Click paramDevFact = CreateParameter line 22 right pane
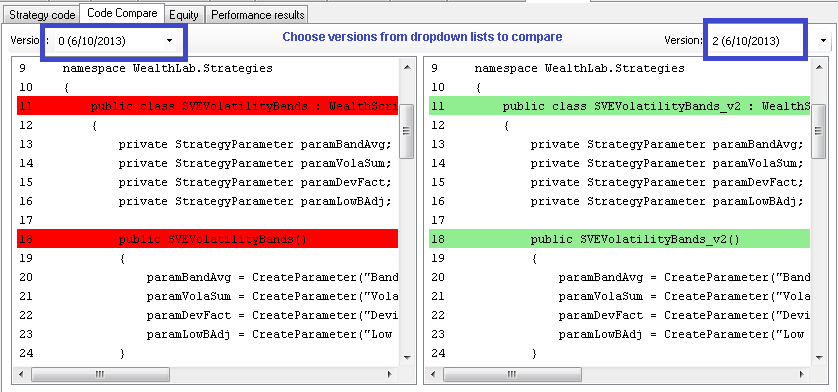The width and height of the screenshot is (838, 392). [685, 315]
